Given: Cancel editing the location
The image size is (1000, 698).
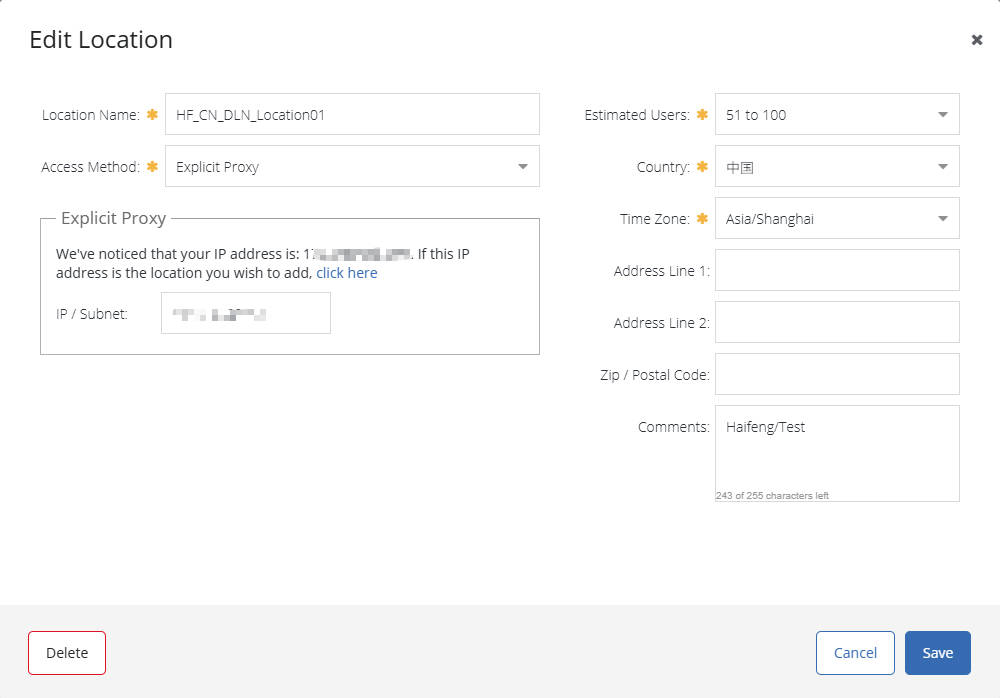Looking at the screenshot, I should (855, 653).
